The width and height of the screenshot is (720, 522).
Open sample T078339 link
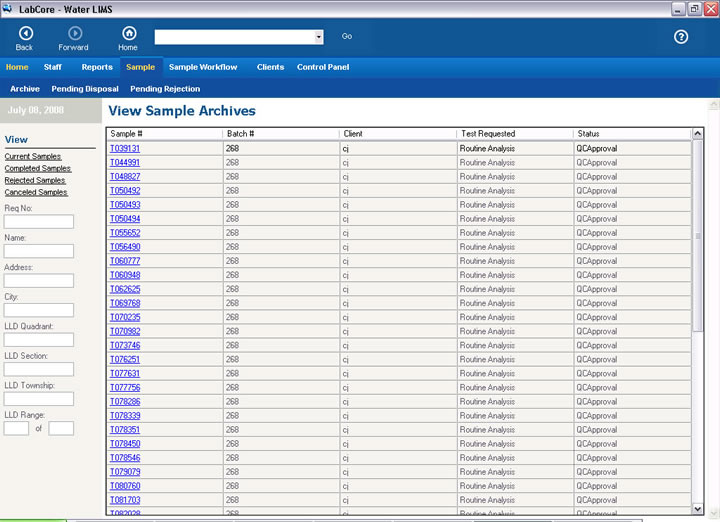125,415
